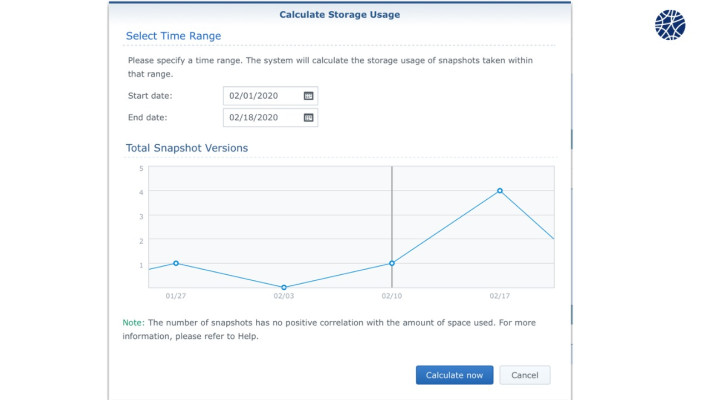Viewport: 711px width, 400px height.
Task: Click the green Note label text
Action: click(133, 322)
